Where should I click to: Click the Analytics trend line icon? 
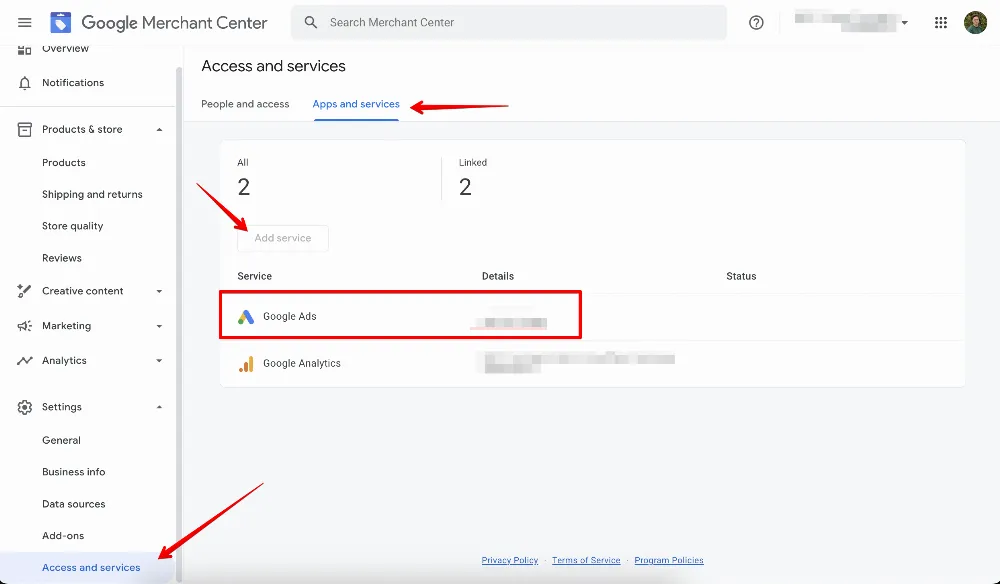24,361
